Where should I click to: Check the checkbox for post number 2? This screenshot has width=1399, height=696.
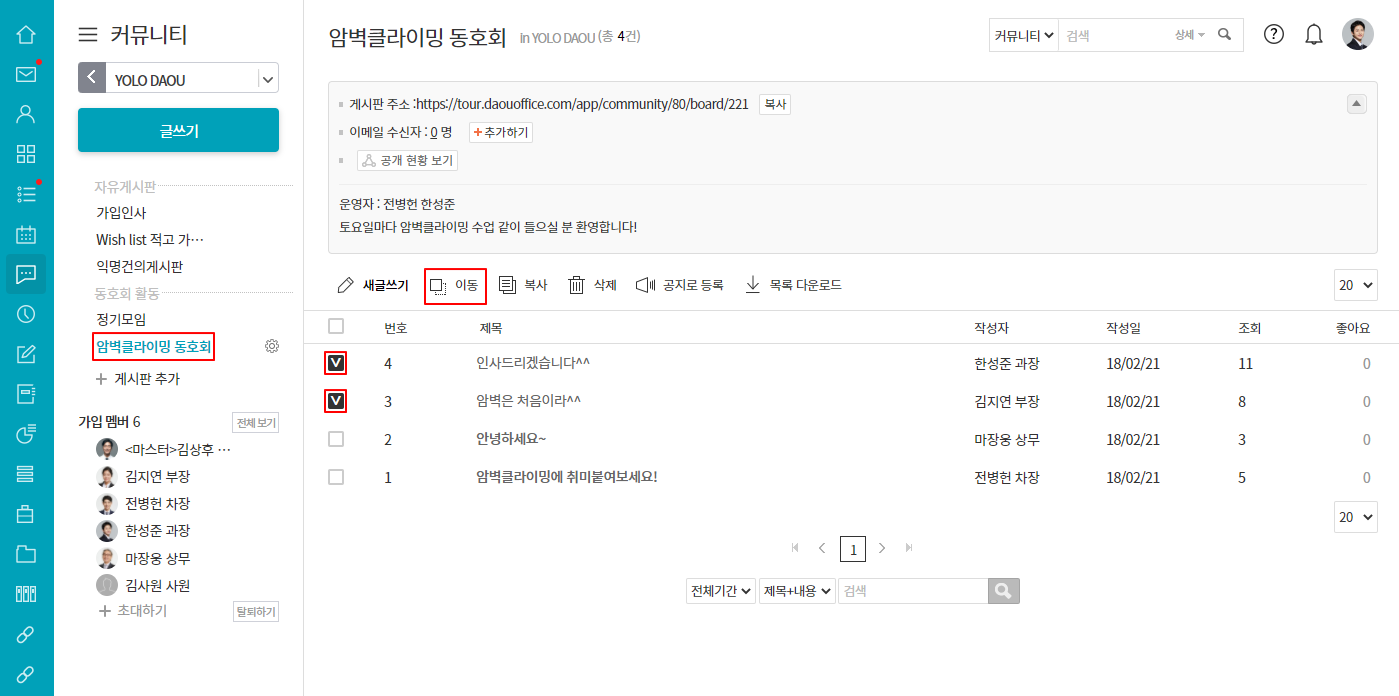(336, 439)
